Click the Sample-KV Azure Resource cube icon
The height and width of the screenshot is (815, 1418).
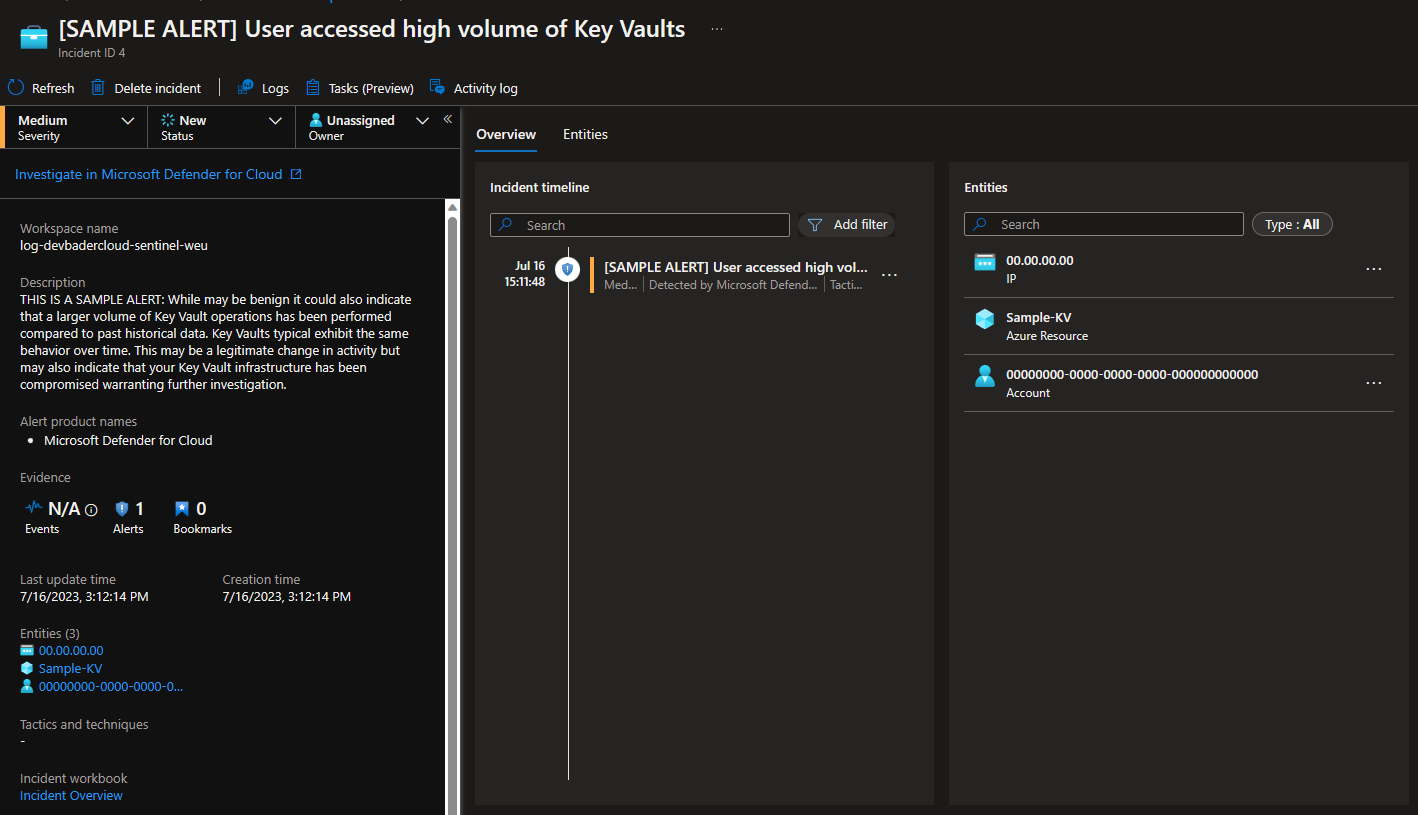(x=986, y=319)
